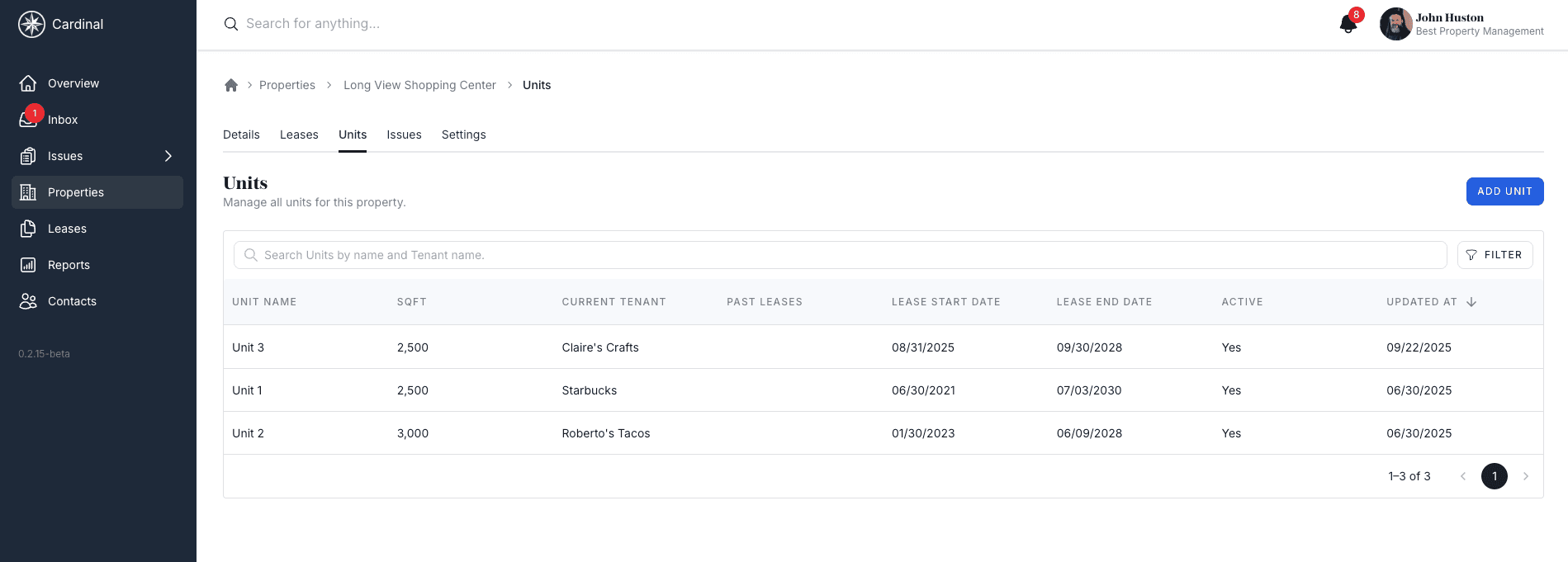Click lease end date 07/03/2030
1568x562 pixels.
click(1089, 390)
